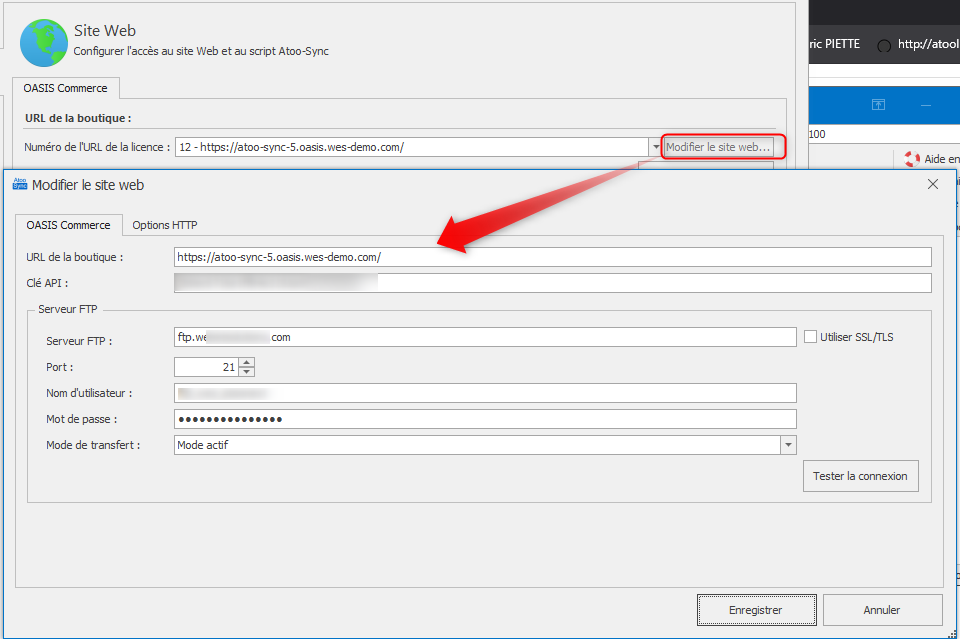Click the minimize dash in blue bar
This screenshot has width=960, height=639.
tap(926, 106)
